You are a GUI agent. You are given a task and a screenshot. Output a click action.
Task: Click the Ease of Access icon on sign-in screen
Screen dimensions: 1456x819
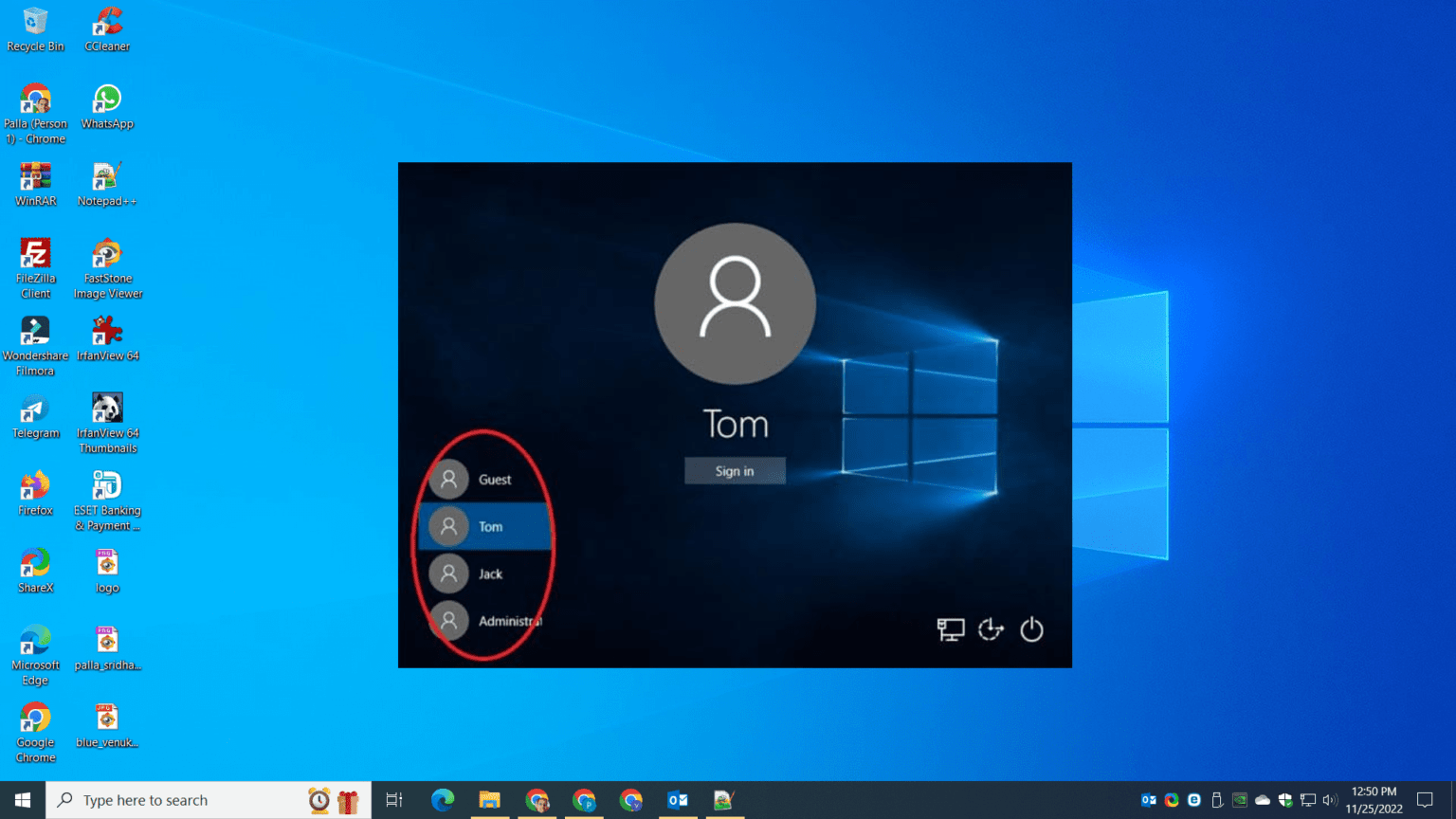click(990, 629)
